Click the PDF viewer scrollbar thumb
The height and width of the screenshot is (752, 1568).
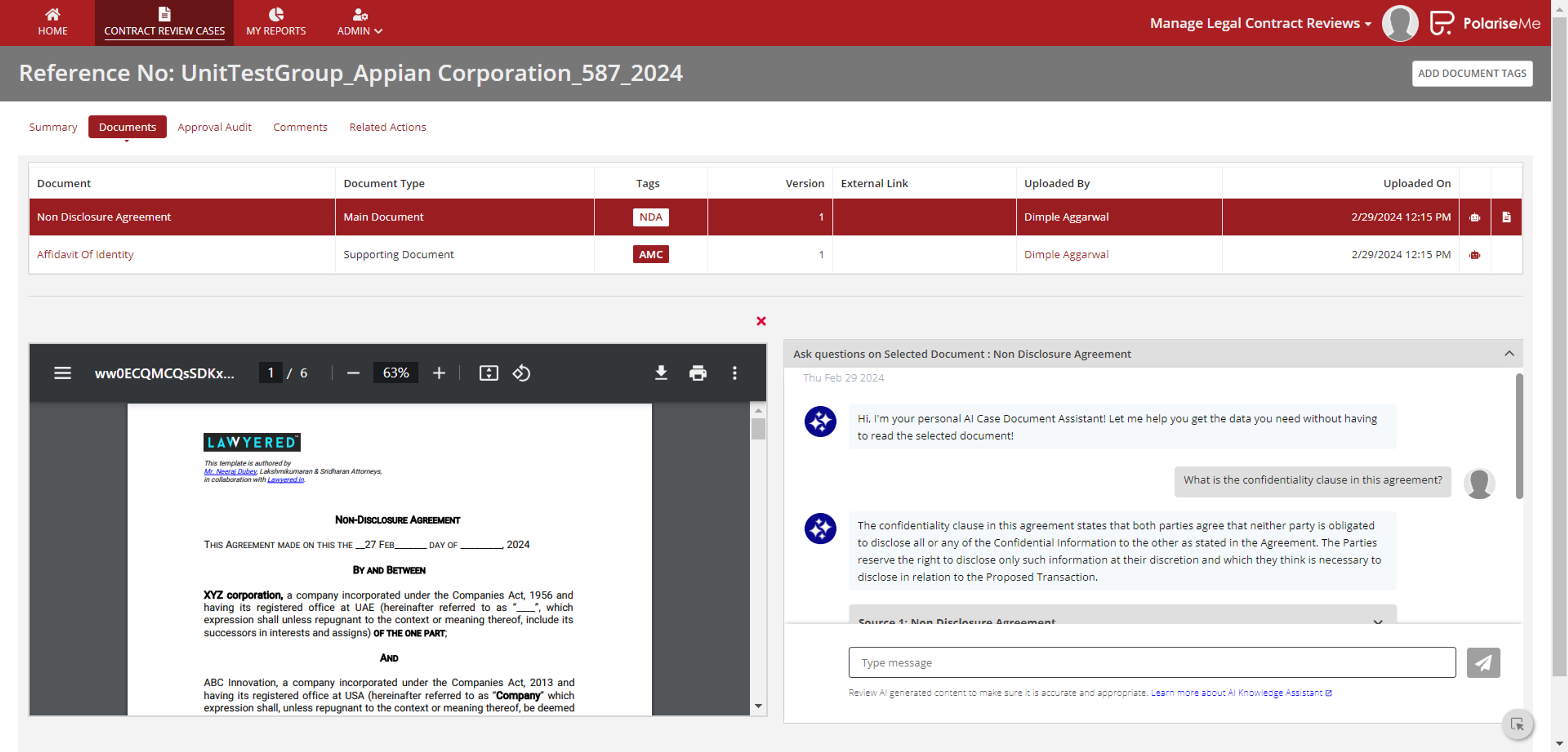758,429
